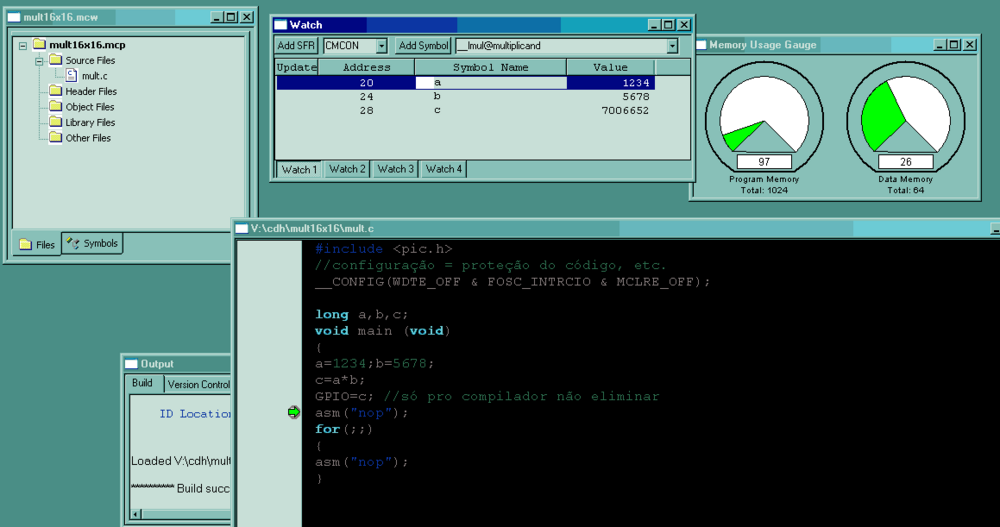Switch to the Watch 2 tab
Image resolution: width=1000 pixels, height=527 pixels.
347,169
